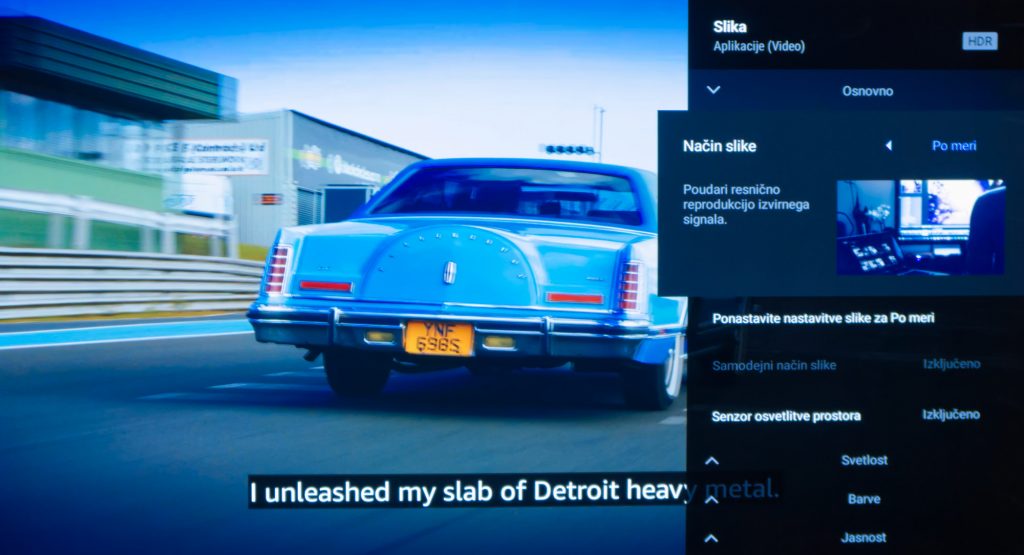Toggle Izključeno value for Senzor osvetlitve prostora
1024x555 pixels.
[951, 414]
